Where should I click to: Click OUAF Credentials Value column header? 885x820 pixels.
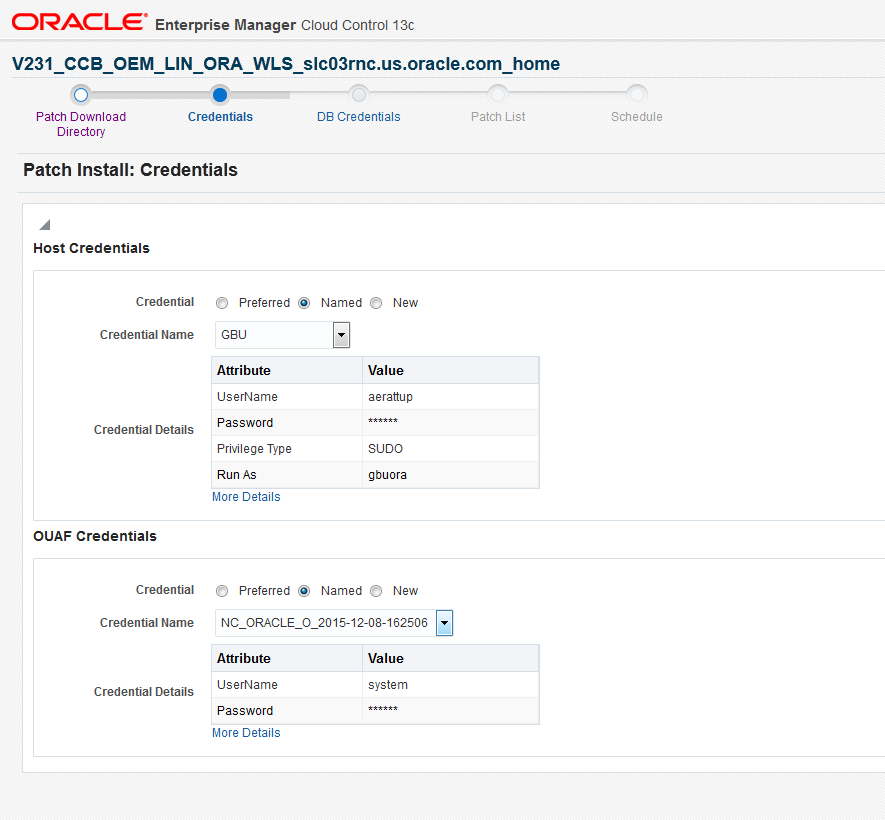pos(450,658)
